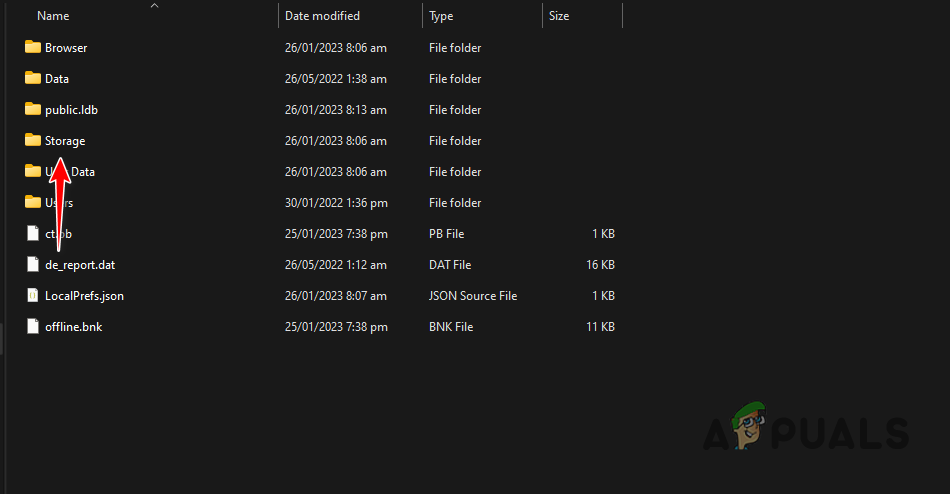Screen dimensions: 950x494
Task: Select the Storage folder icon
Action: click(33, 140)
